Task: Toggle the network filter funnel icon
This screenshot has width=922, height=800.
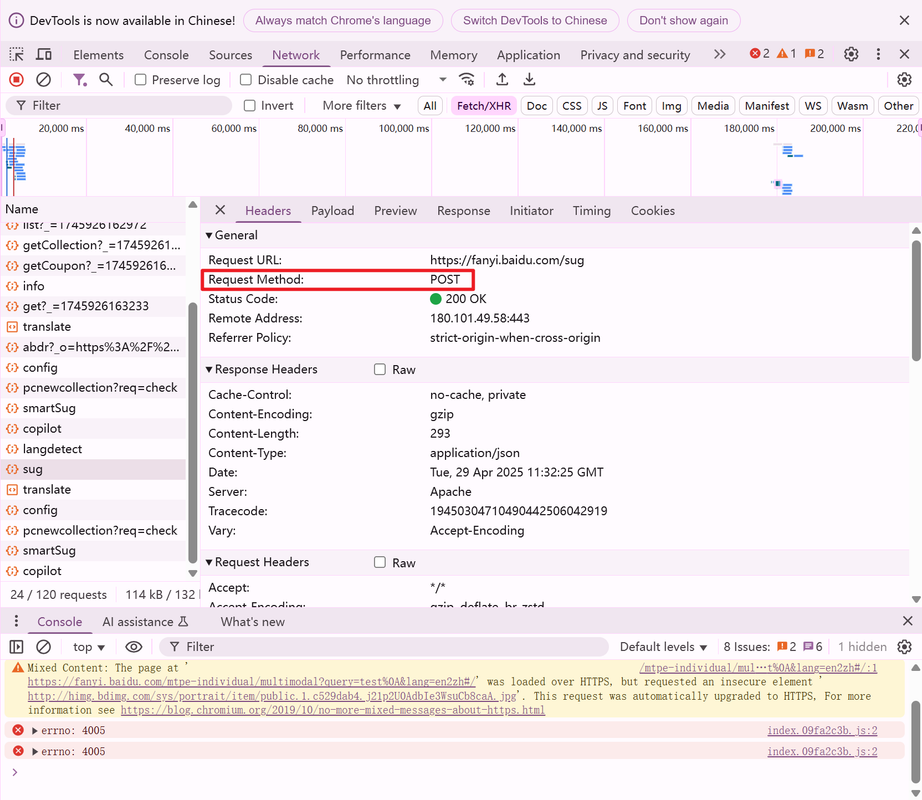Action: tap(79, 79)
